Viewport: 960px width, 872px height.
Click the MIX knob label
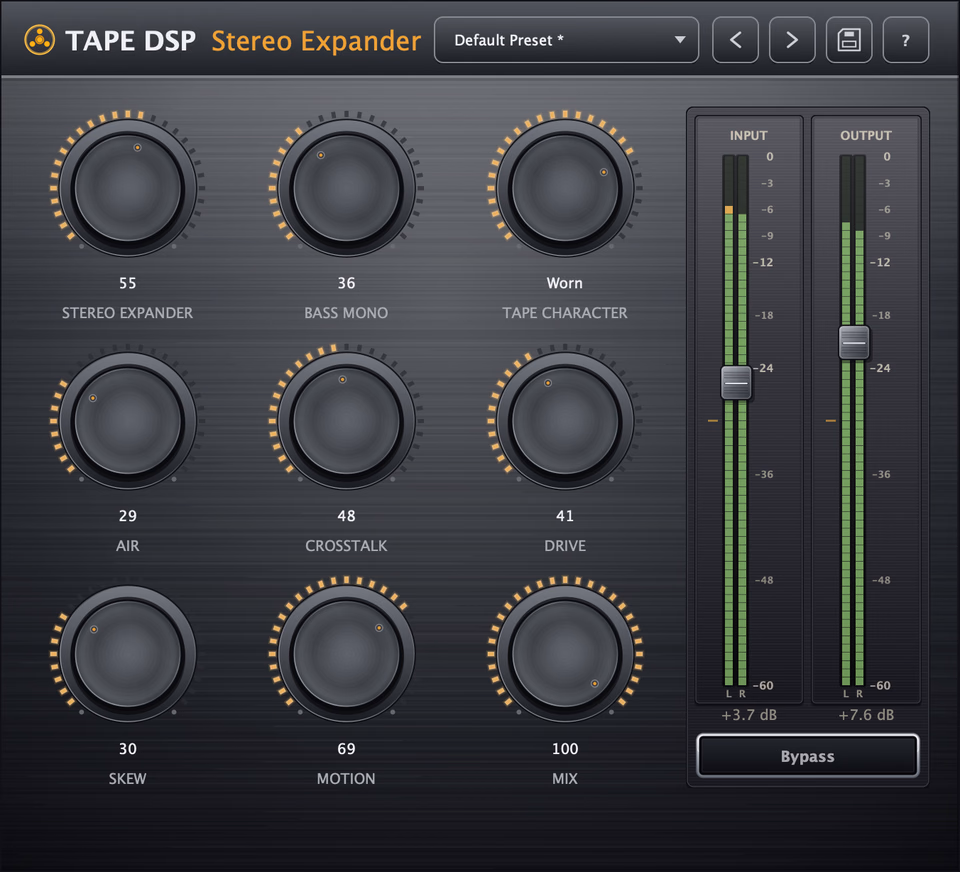(565, 778)
